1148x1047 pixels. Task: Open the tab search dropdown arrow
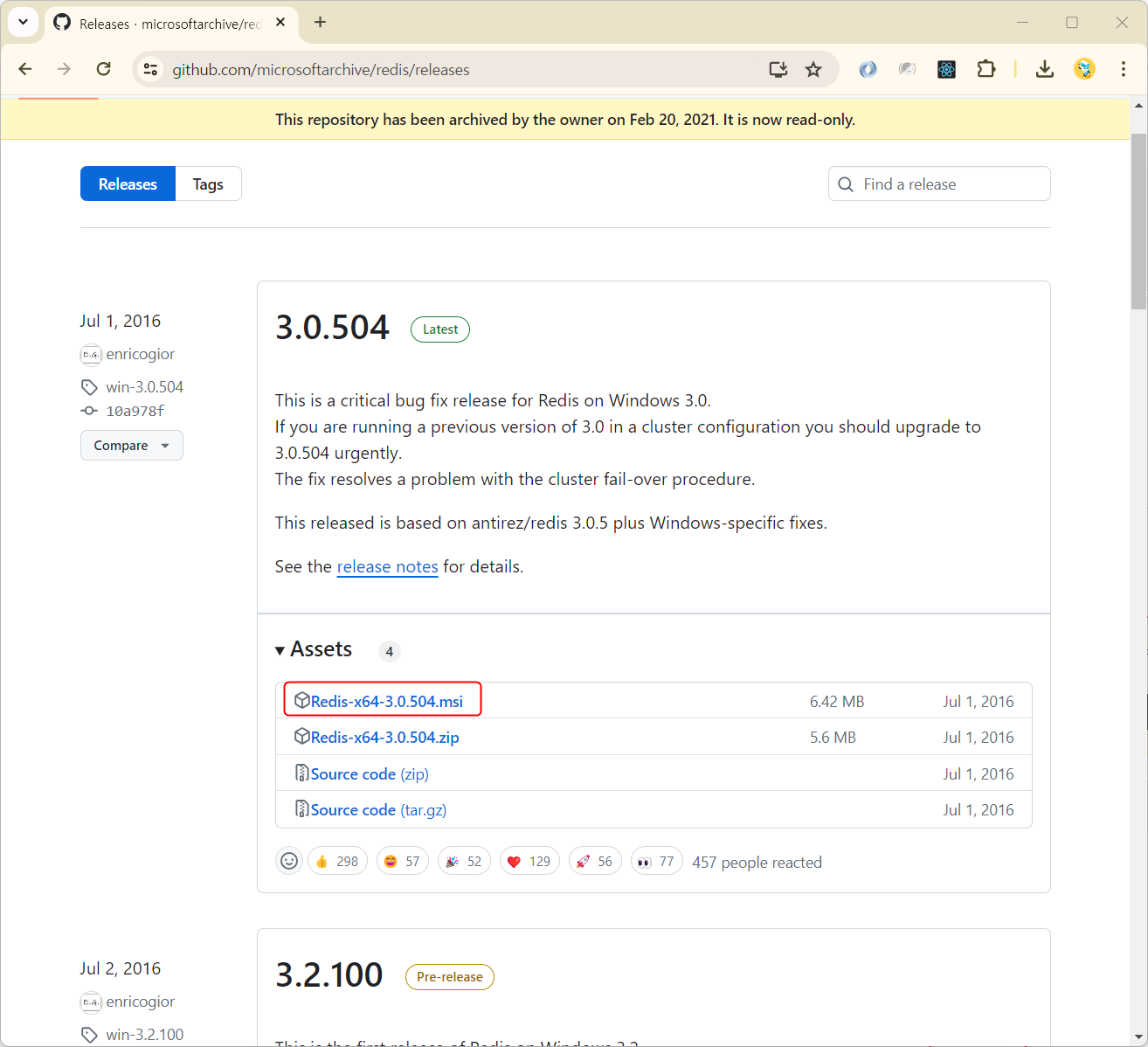click(23, 22)
